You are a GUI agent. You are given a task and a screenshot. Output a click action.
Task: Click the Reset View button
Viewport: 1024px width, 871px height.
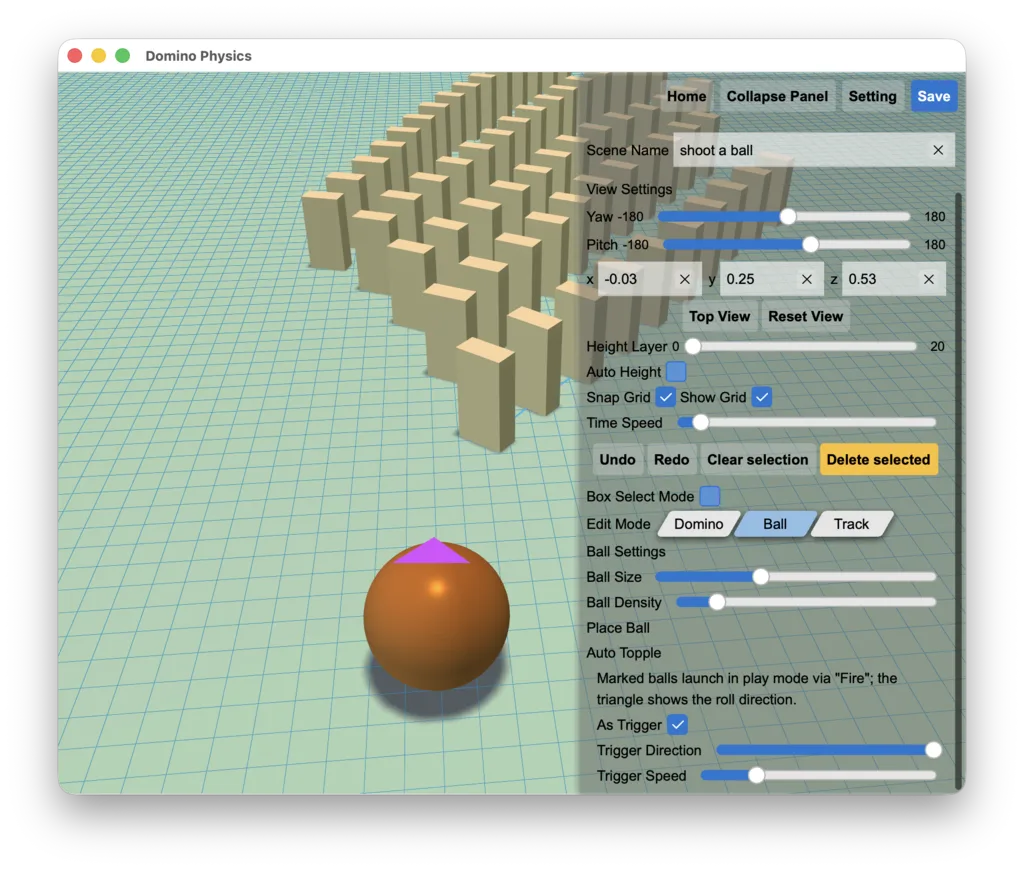pos(805,317)
